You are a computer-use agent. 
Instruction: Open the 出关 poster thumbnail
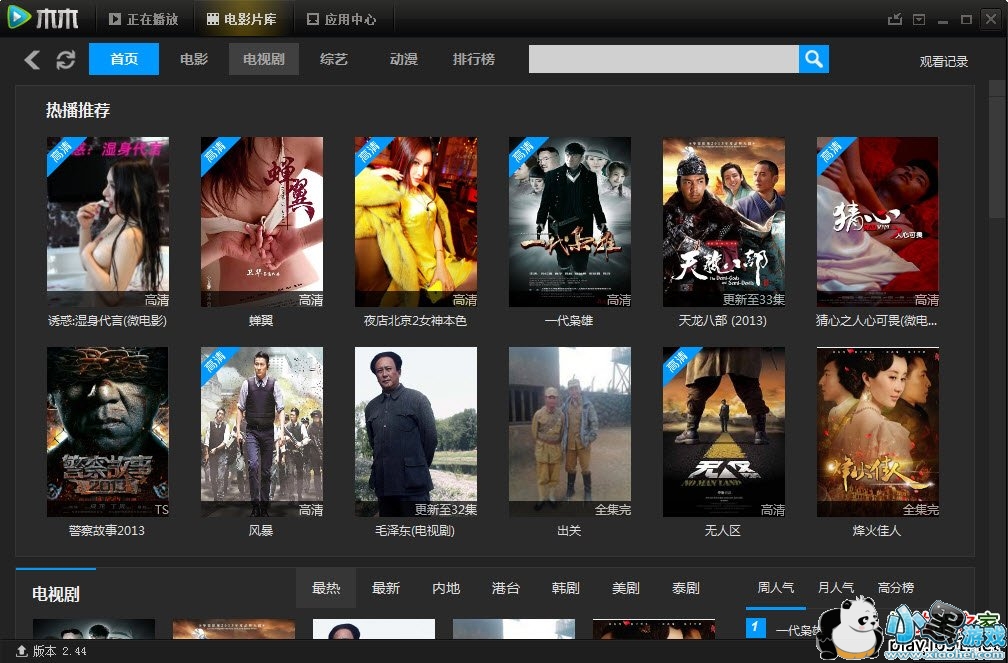[x=570, y=432]
